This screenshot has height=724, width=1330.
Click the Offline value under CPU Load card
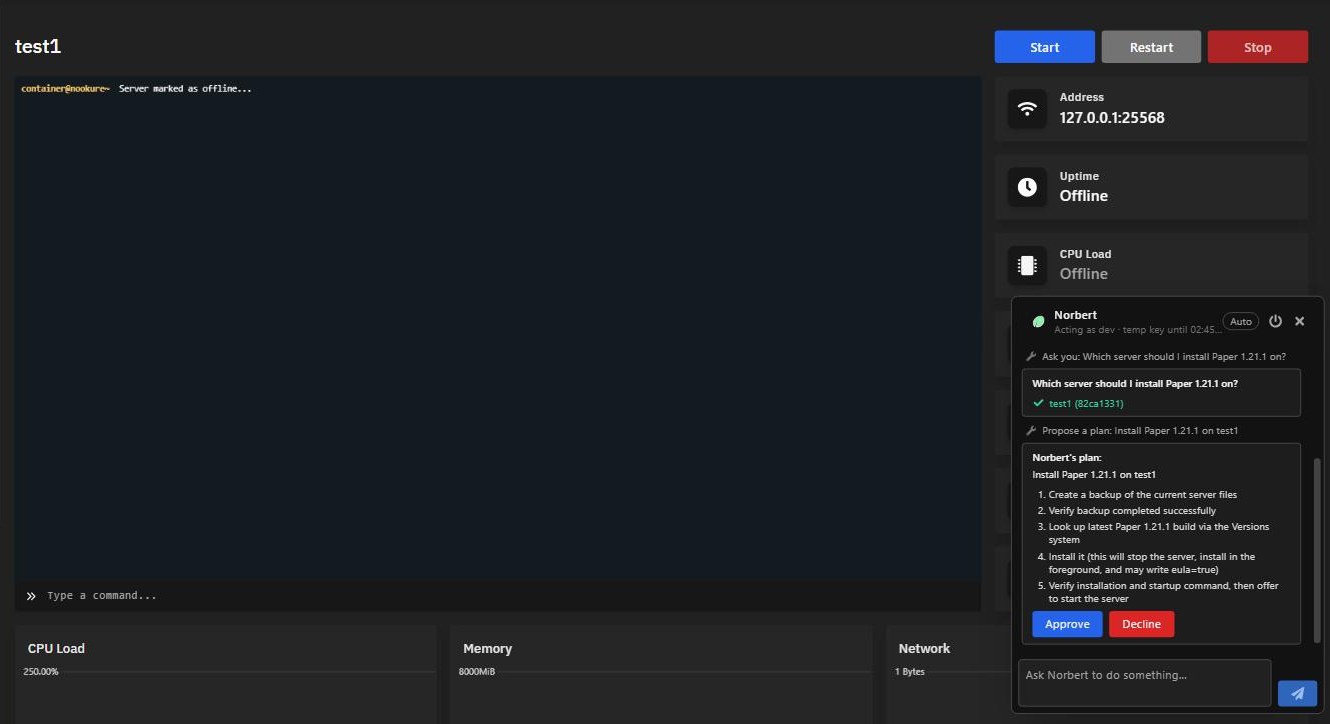[x=1084, y=274]
